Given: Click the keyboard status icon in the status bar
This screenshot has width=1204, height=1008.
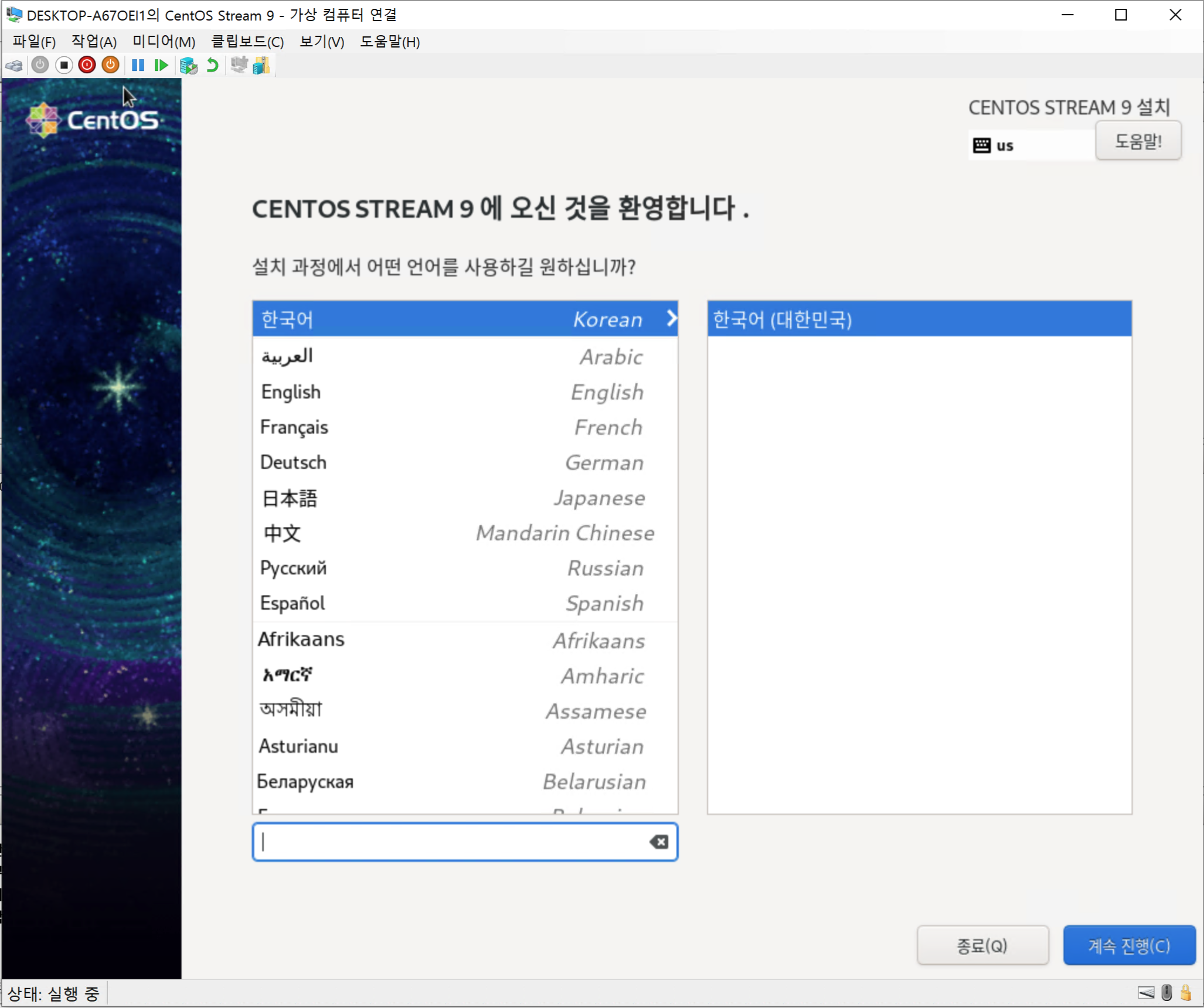Looking at the screenshot, I should (x=1145, y=992).
